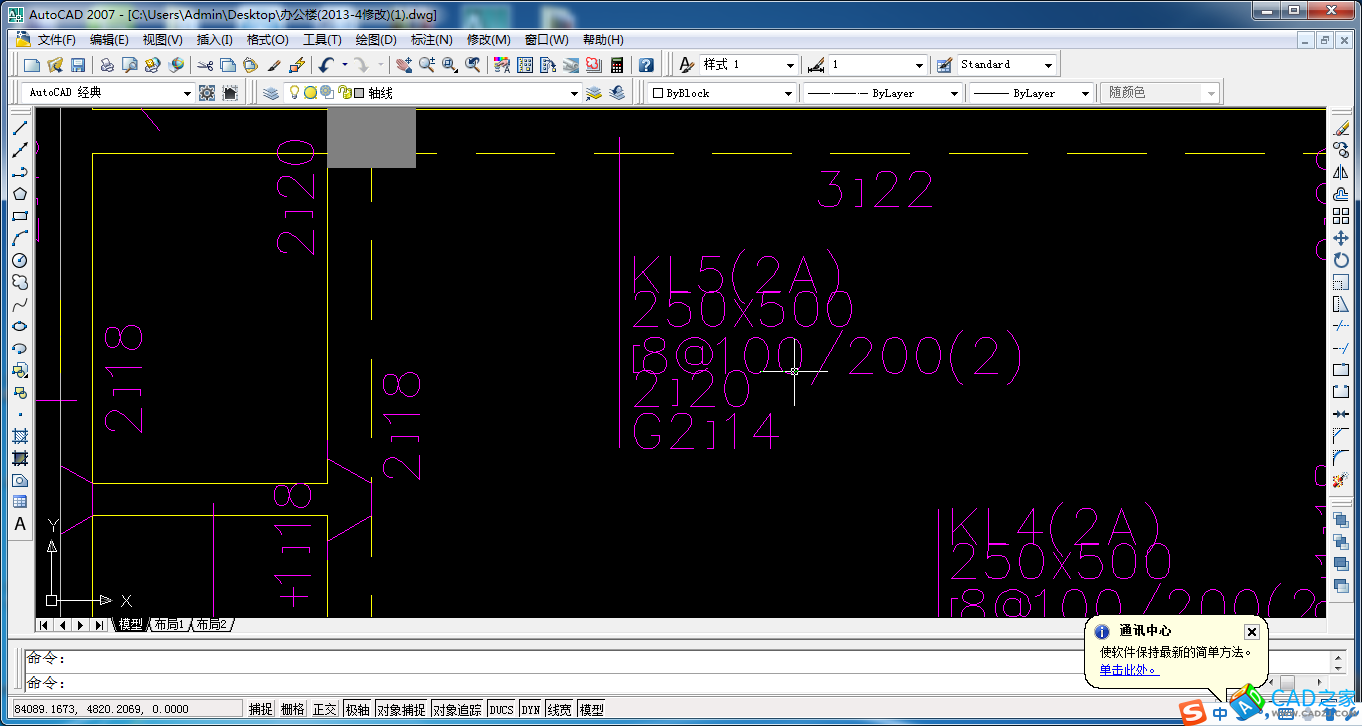The image size is (1362, 726).
Task: Select the Rotate modify tool
Action: pyautogui.click(x=1341, y=260)
